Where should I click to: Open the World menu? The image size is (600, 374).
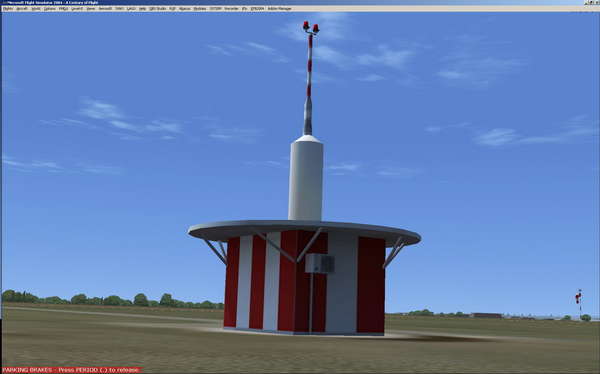(36, 8)
